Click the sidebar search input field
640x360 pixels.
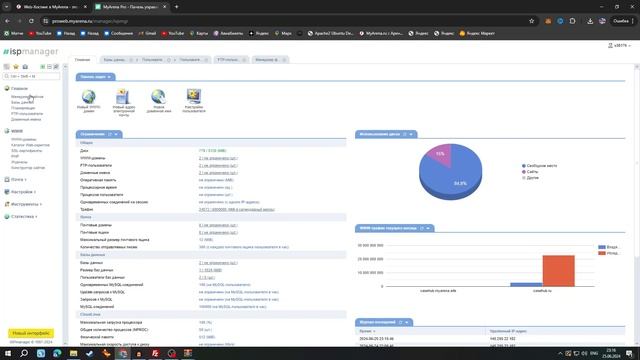[31, 76]
